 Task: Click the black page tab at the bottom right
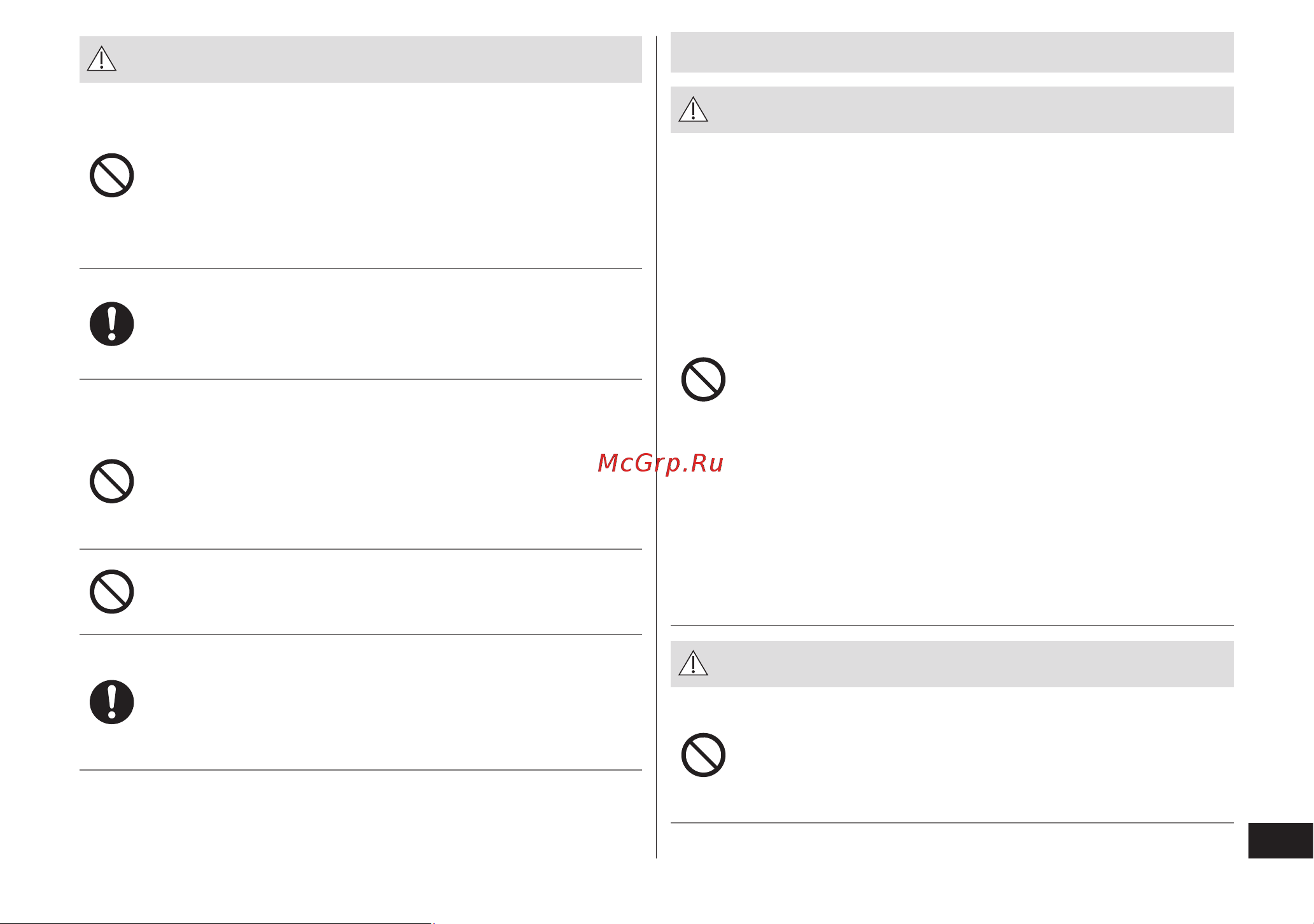pos(1280,841)
